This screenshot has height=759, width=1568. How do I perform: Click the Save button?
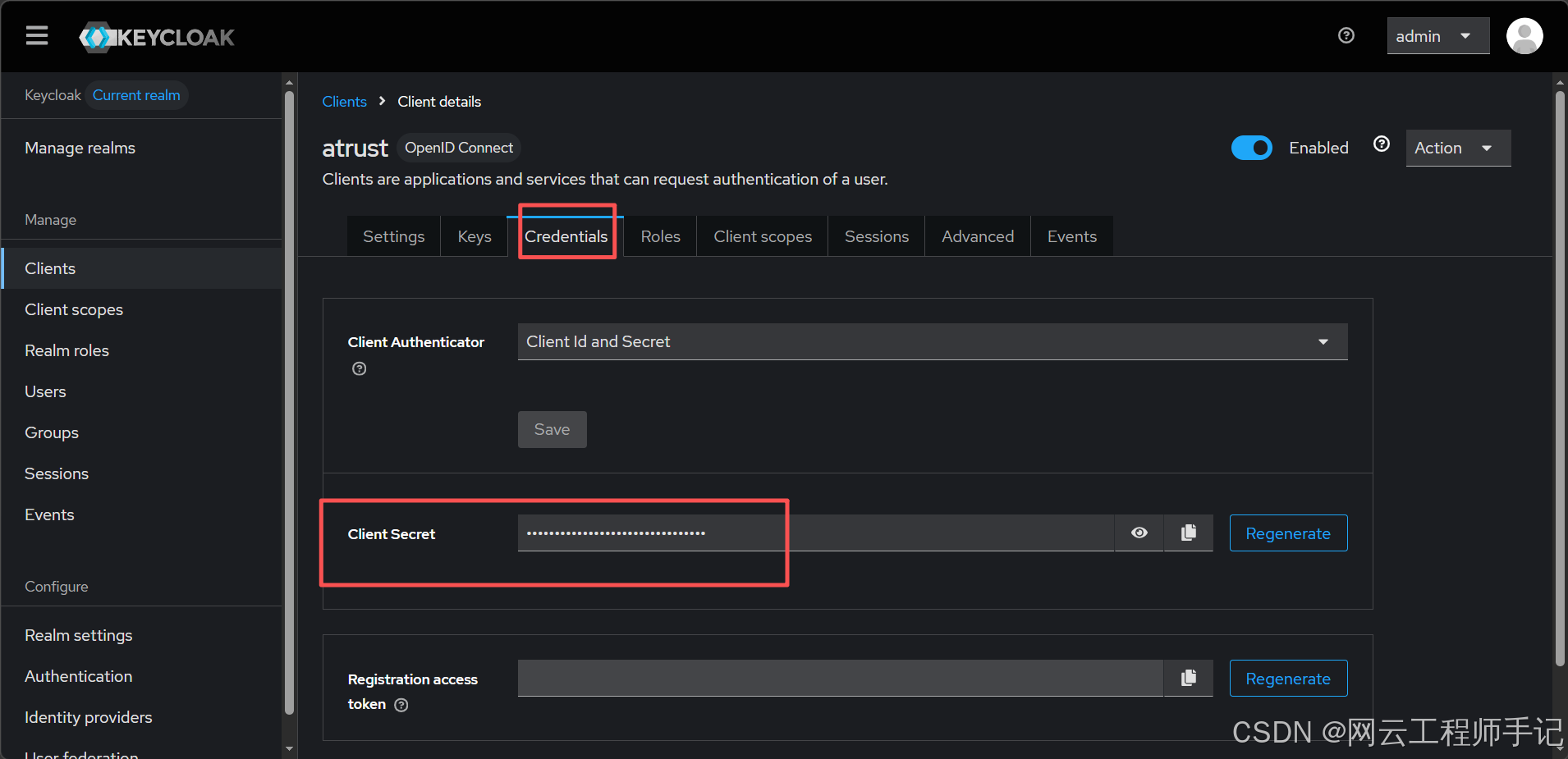[552, 429]
